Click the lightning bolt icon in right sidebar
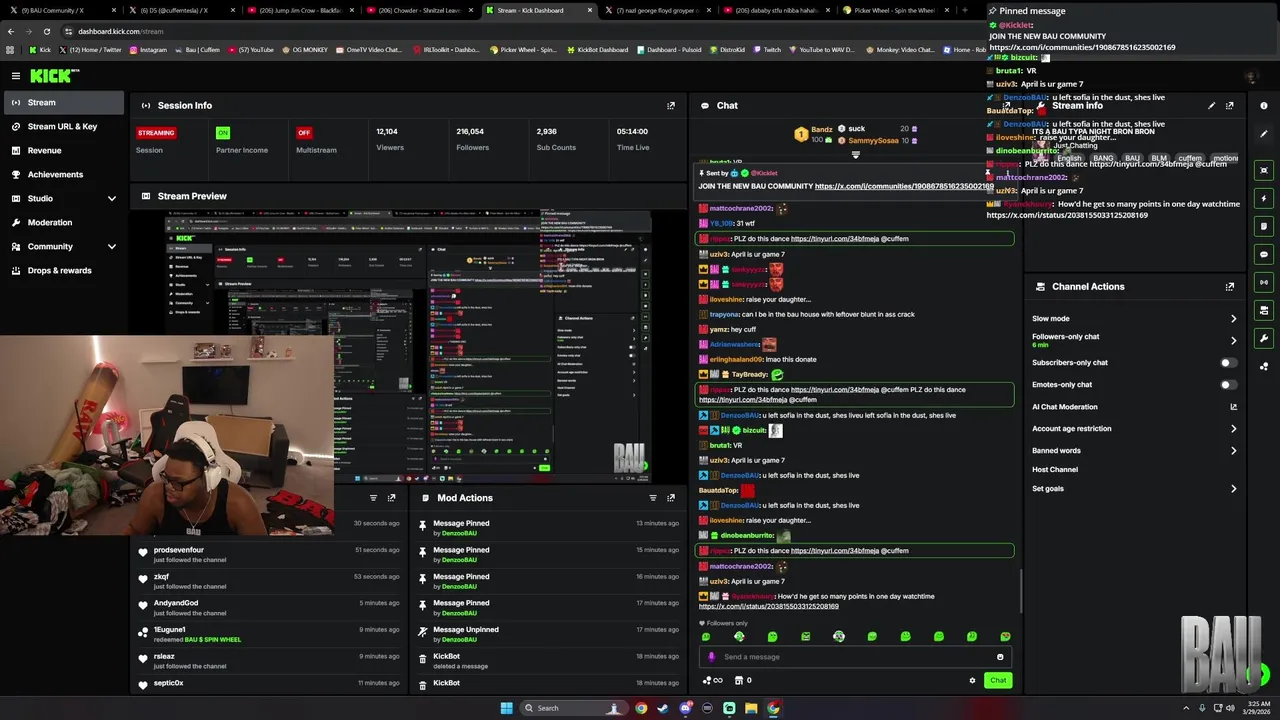1280x720 pixels. [x=1264, y=198]
